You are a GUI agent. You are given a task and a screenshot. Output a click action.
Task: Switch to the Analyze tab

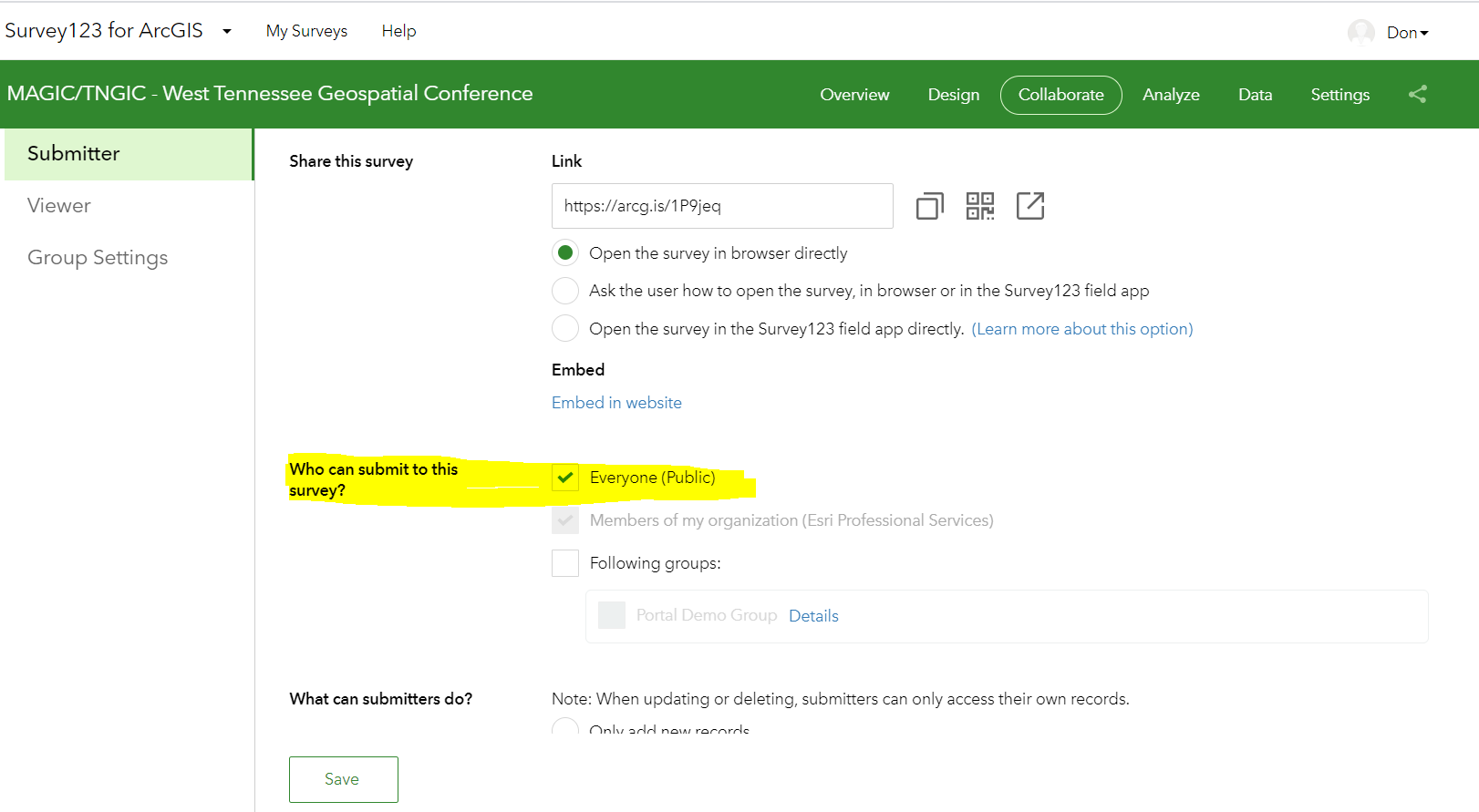point(1171,95)
